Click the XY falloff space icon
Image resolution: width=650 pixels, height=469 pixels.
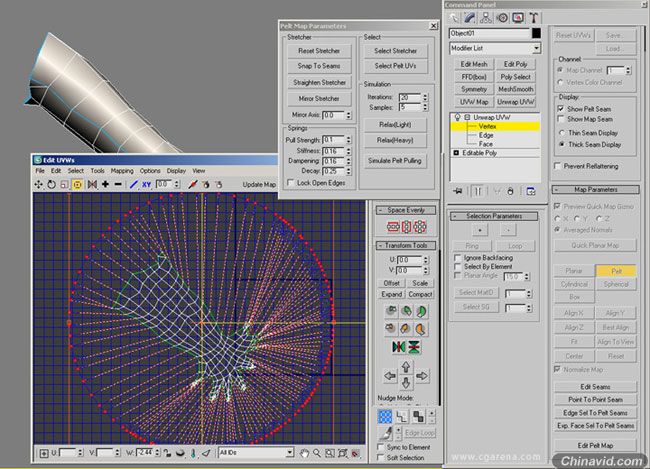[x=146, y=185]
